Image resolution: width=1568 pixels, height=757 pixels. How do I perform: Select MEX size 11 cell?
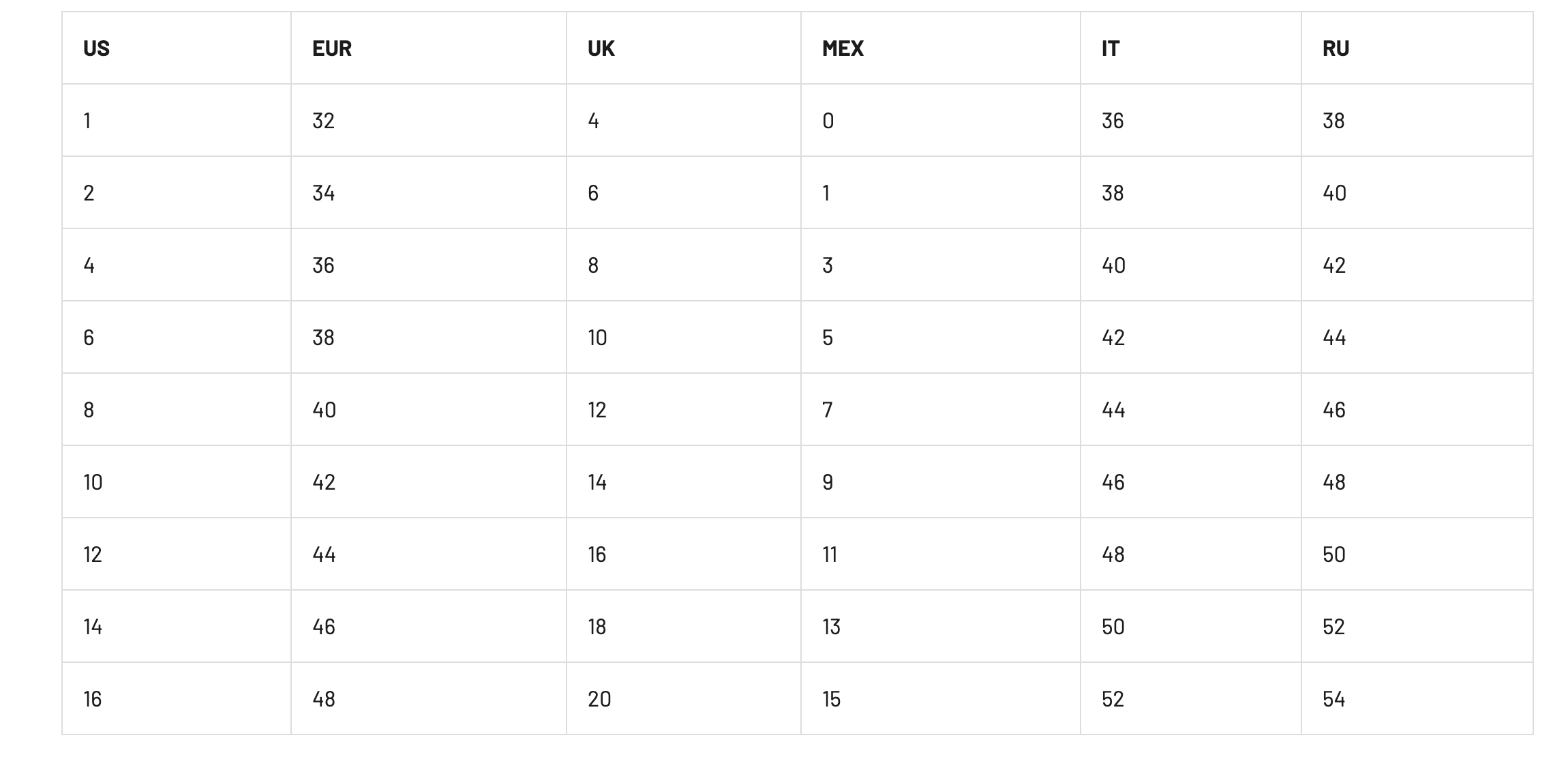[x=941, y=554]
